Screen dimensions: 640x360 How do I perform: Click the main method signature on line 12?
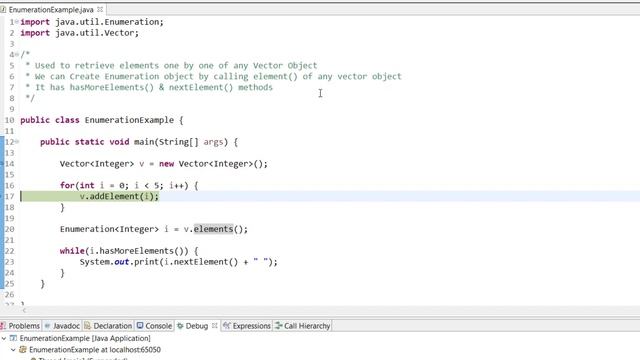[x=139, y=142]
